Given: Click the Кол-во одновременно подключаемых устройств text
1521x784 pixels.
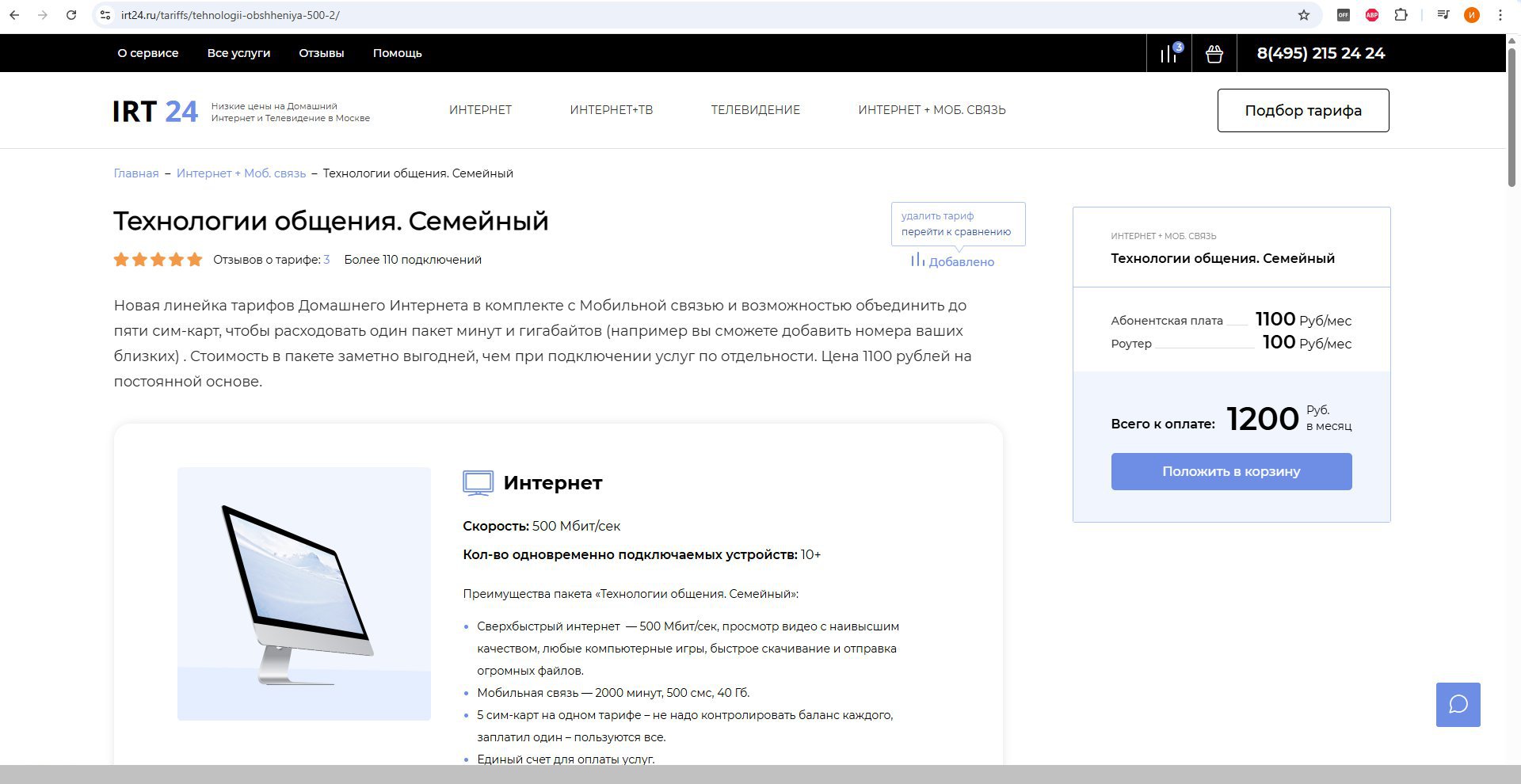Looking at the screenshot, I should (642, 554).
